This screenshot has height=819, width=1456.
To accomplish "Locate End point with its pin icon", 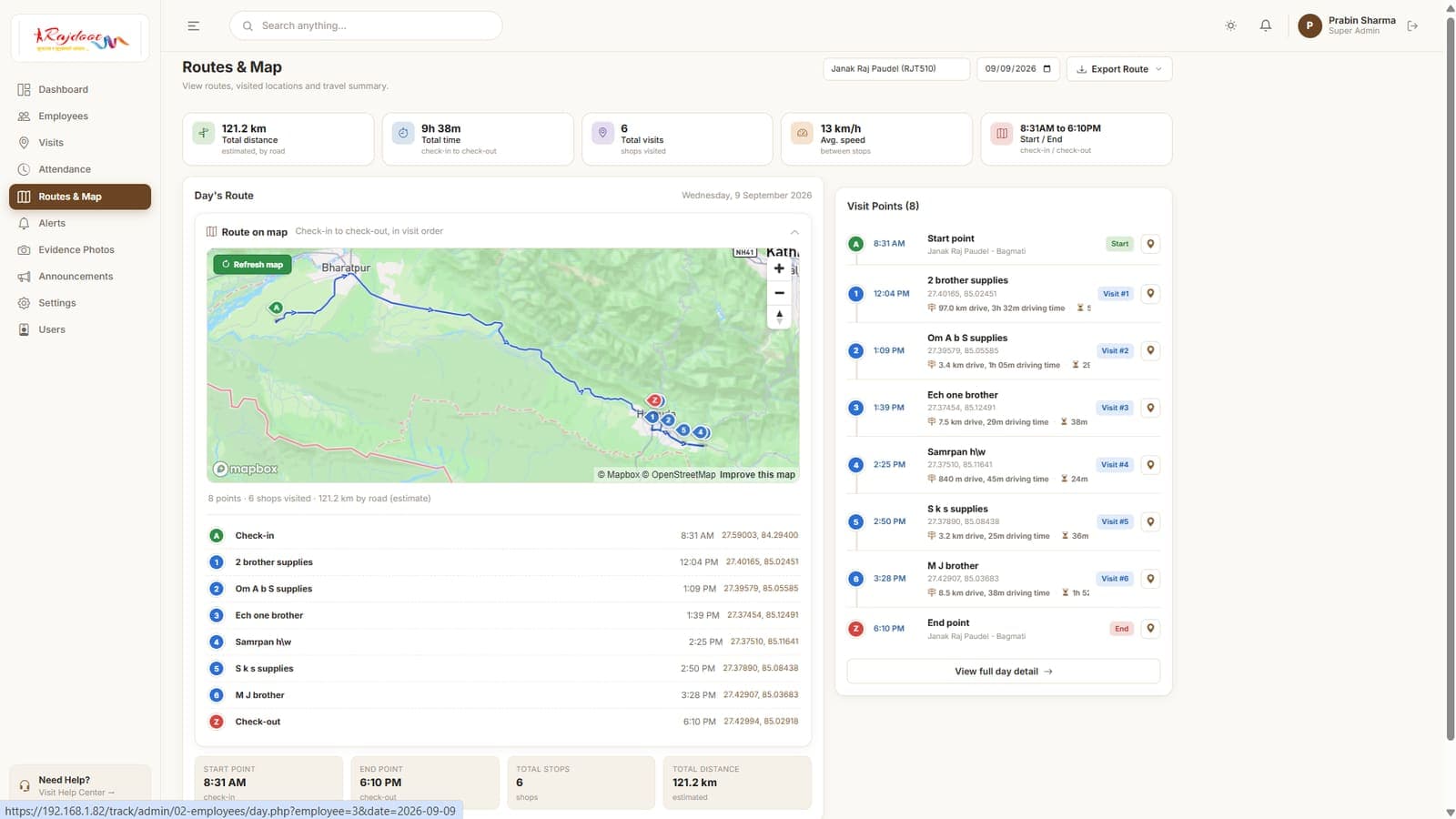I will pos(1150,628).
